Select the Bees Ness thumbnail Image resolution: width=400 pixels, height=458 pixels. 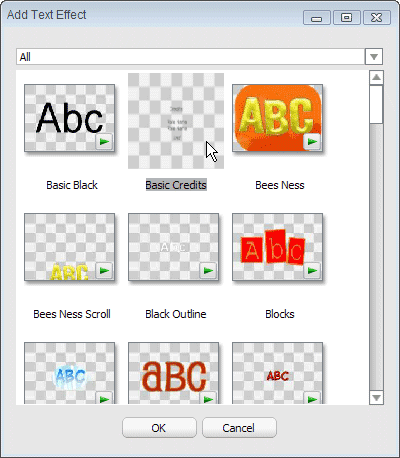278,118
